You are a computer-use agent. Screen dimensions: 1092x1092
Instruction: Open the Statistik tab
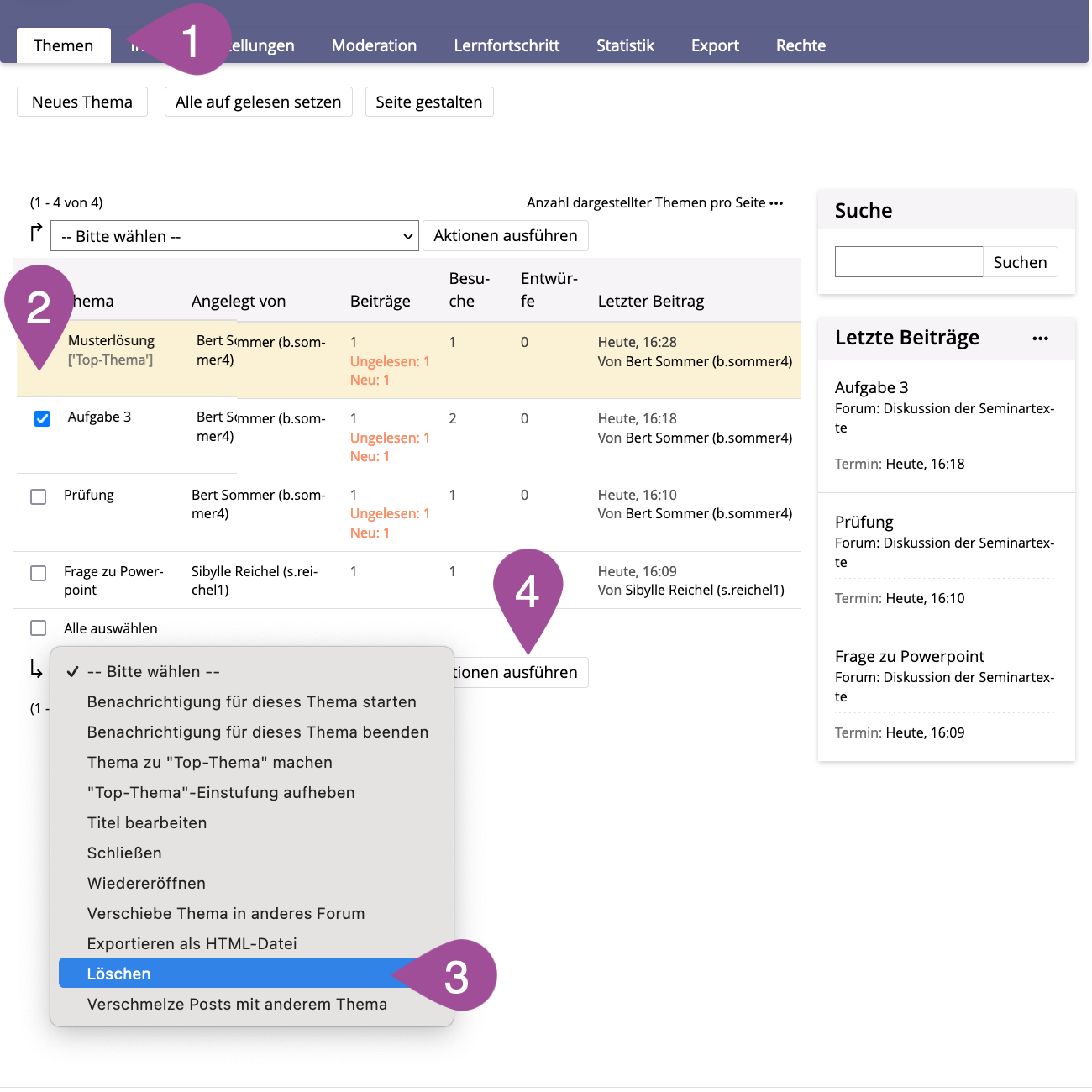point(625,45)
